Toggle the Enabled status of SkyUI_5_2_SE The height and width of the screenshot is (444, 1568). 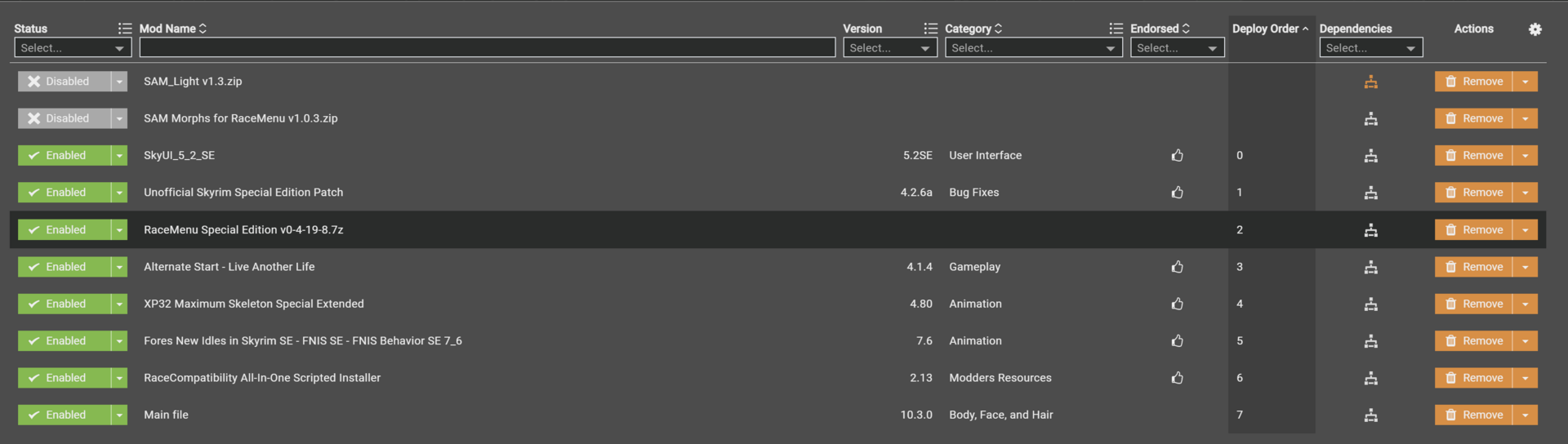coord(65,155)
